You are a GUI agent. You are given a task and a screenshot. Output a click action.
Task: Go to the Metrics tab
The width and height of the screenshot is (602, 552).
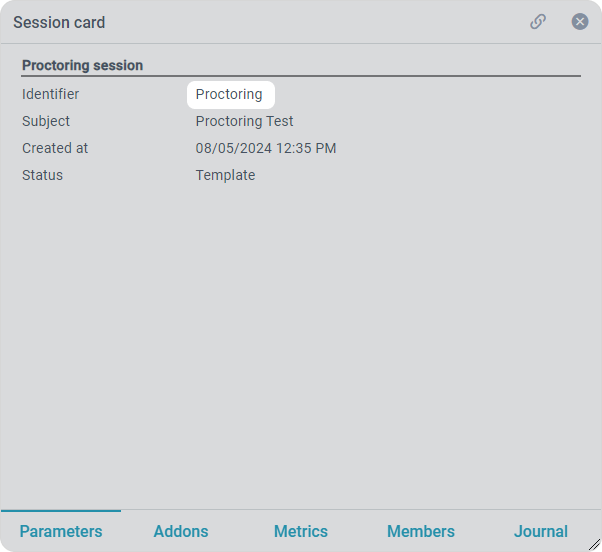click(x=301, y=531)
